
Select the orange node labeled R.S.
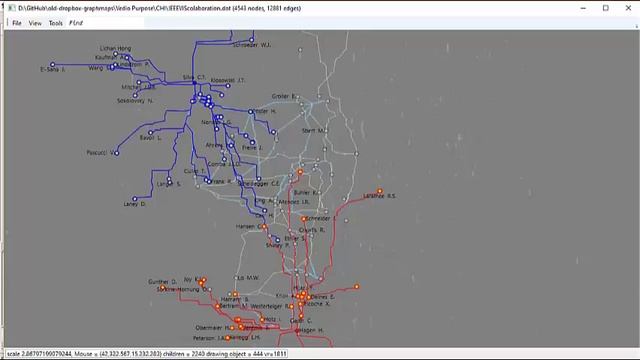point(380,191)
